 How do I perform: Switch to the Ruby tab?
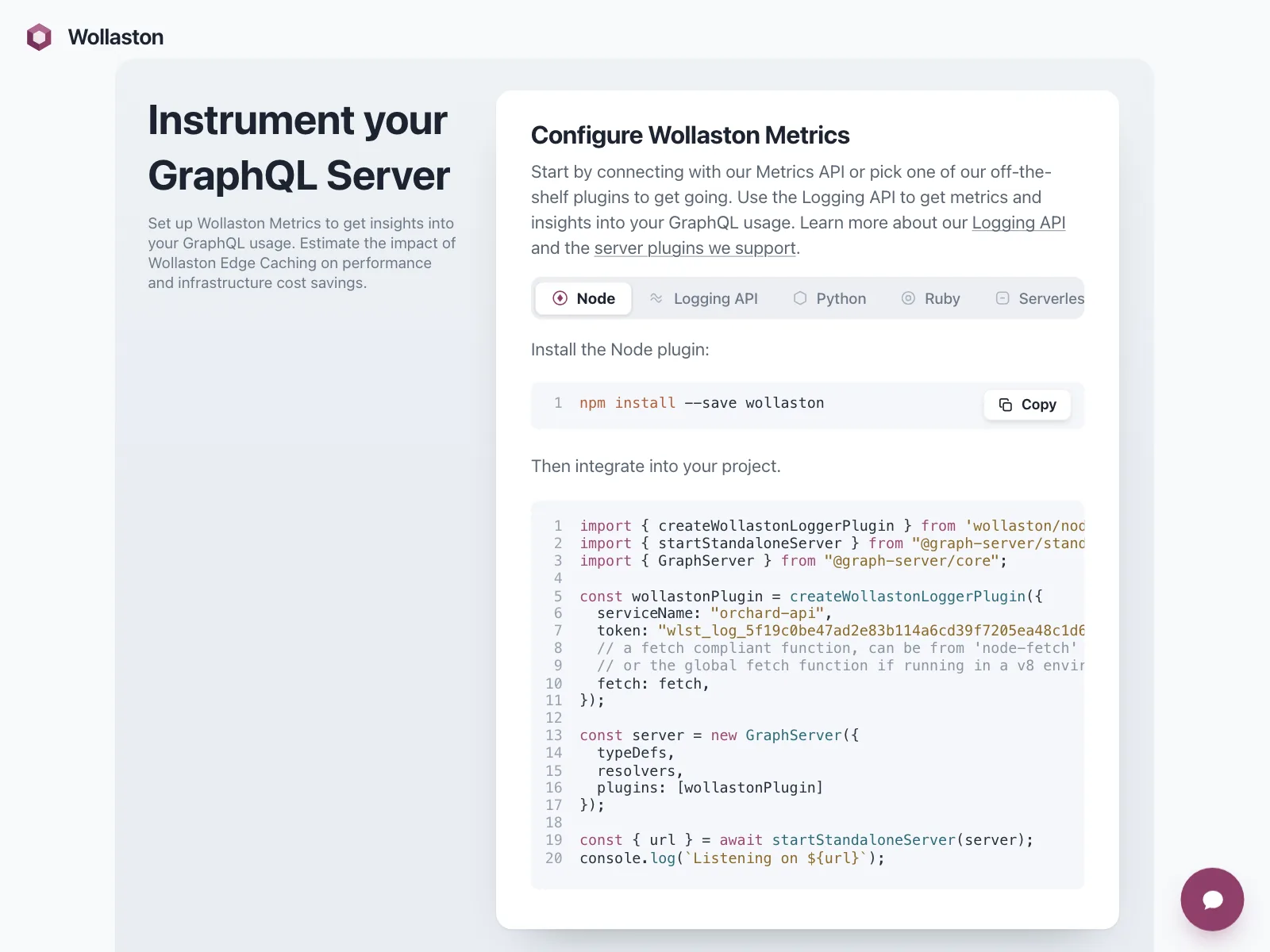[x=930, y=298]
